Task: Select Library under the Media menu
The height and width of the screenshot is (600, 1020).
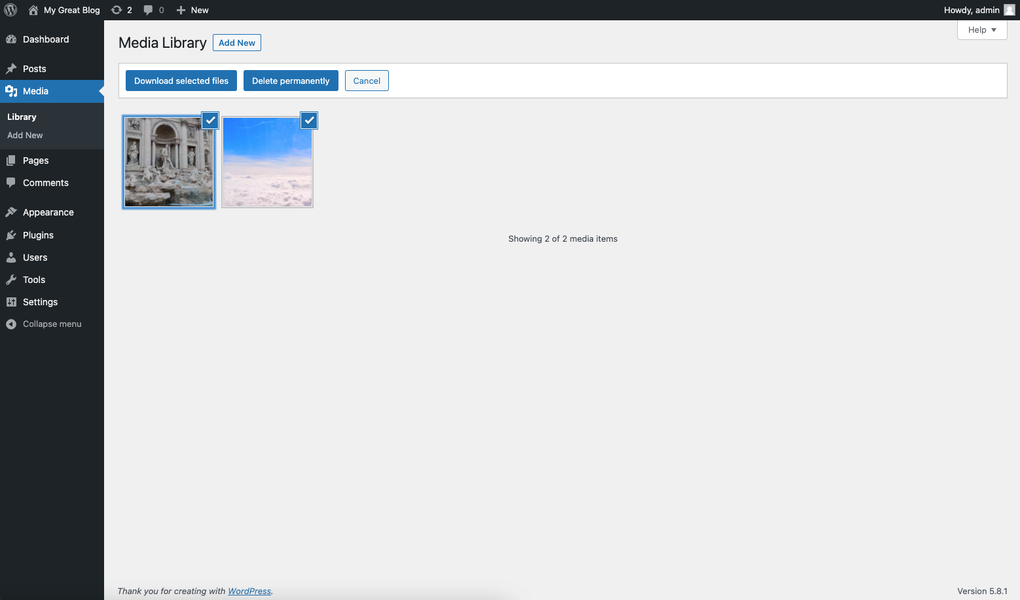Action: (x=21, y=116)
